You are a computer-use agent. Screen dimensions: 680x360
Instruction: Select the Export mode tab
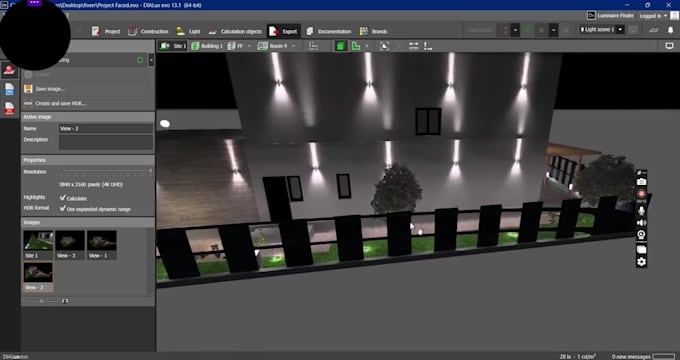283,31
